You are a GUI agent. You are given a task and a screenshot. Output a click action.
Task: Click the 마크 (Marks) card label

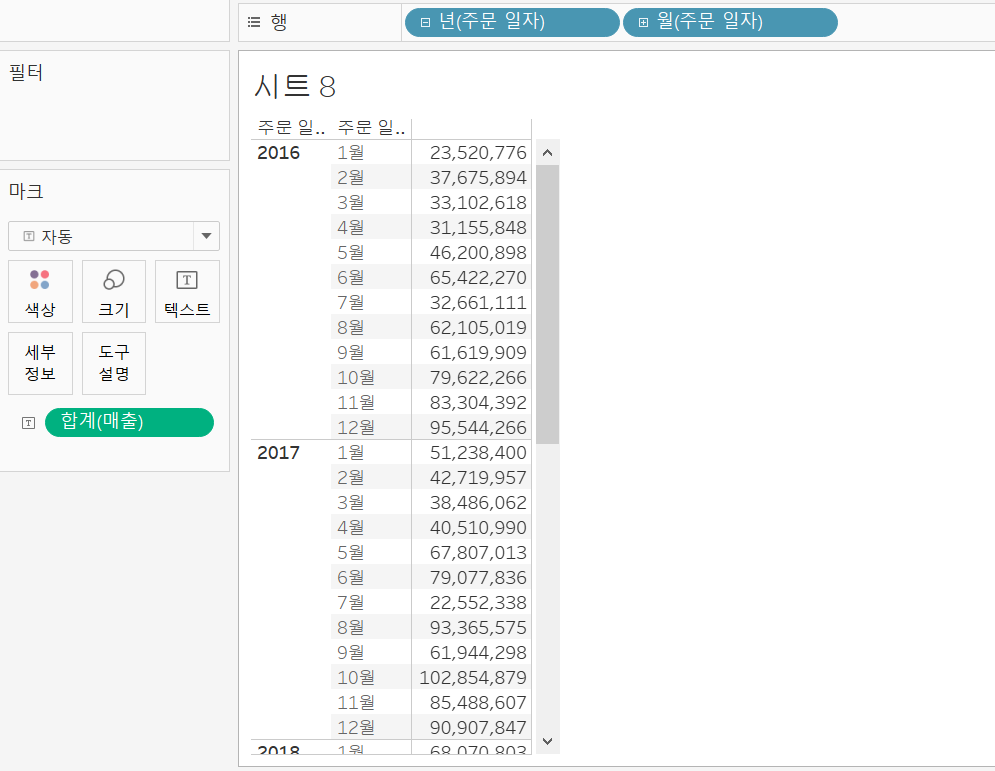point(26,191)
